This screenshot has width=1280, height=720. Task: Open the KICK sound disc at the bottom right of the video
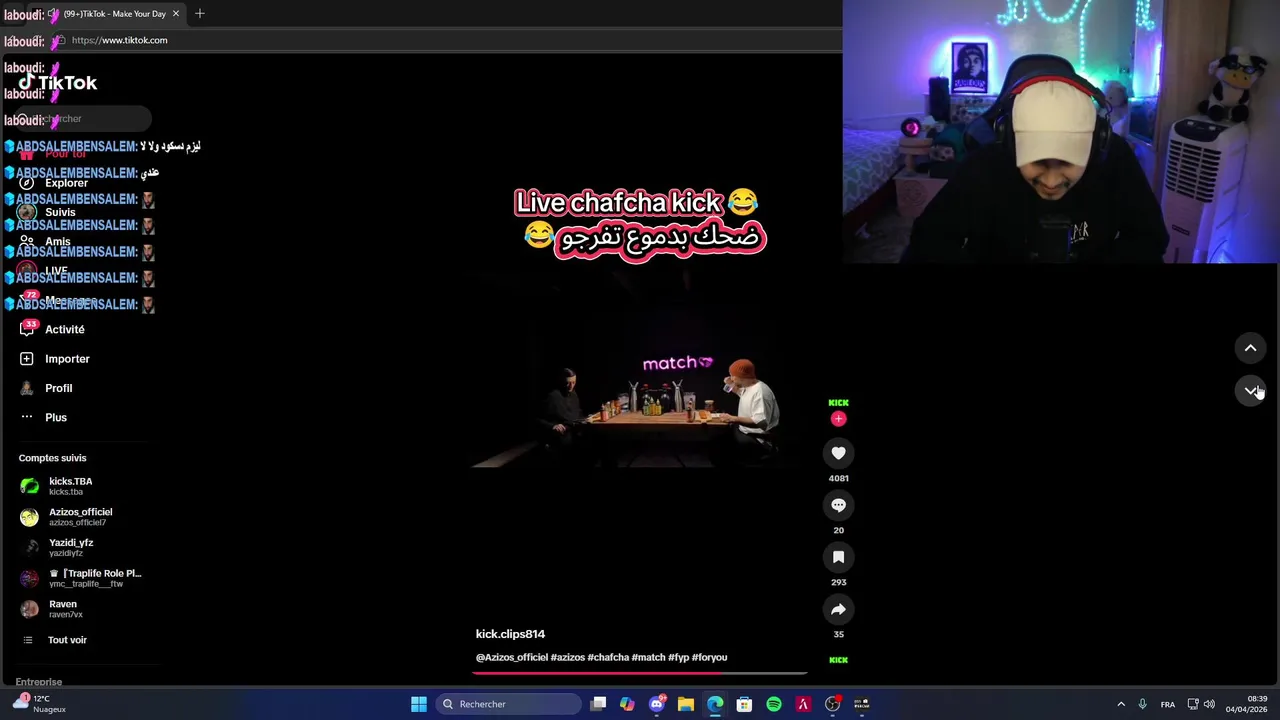click(x=838, y=660)
